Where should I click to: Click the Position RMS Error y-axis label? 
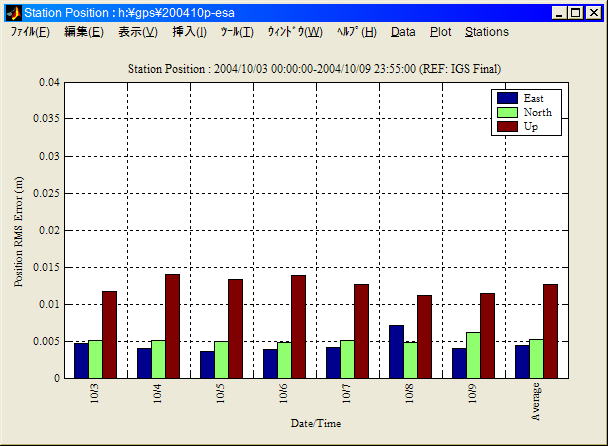pyautogui.click(x=19, y=230)
